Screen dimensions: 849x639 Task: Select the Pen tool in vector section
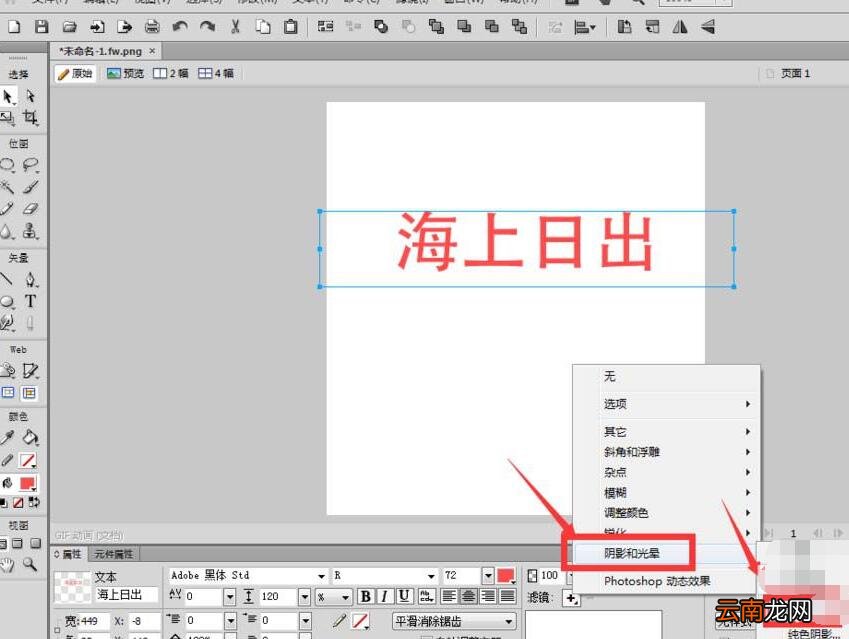30,279
